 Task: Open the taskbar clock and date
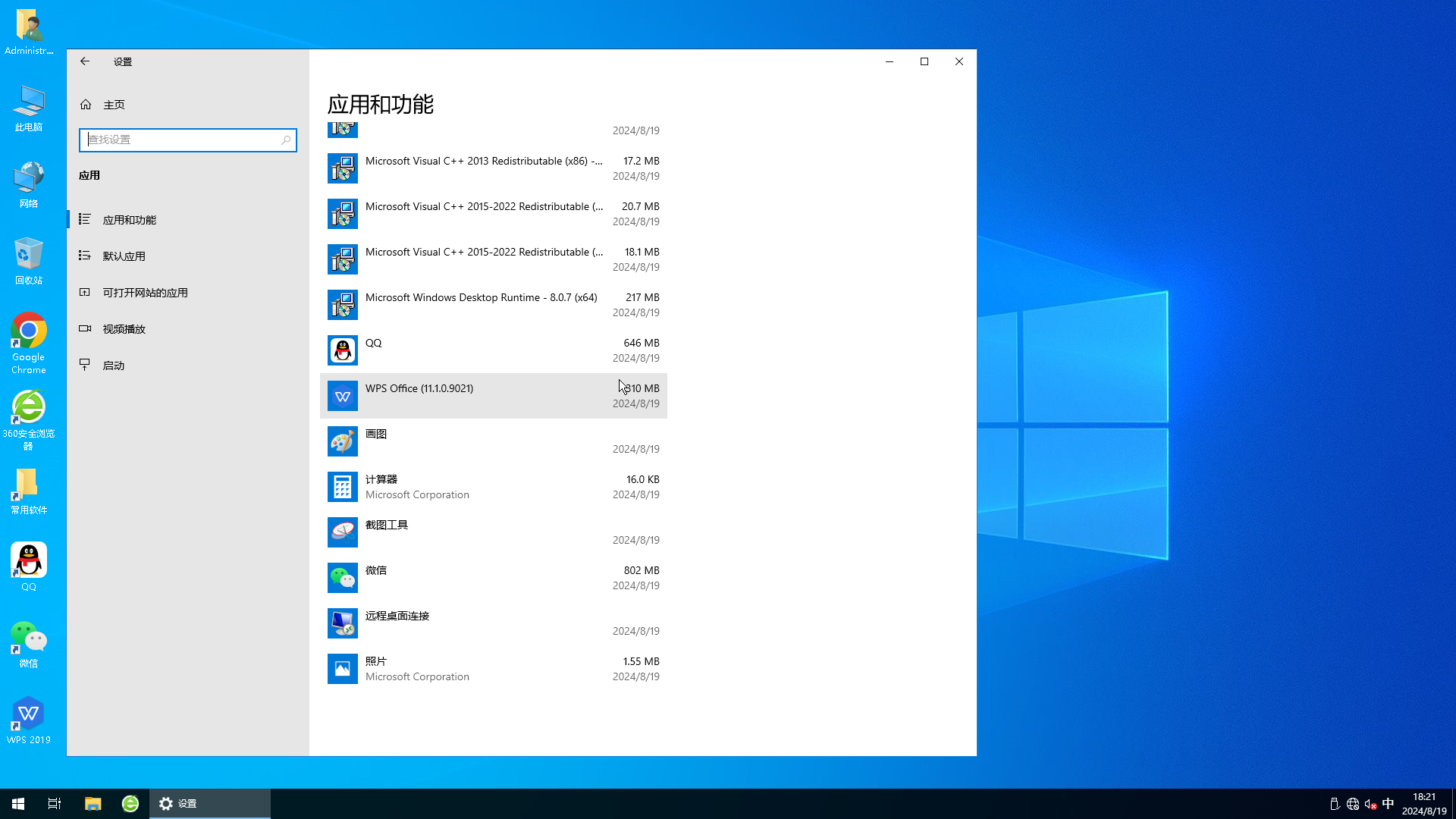tap(1424, 804)
